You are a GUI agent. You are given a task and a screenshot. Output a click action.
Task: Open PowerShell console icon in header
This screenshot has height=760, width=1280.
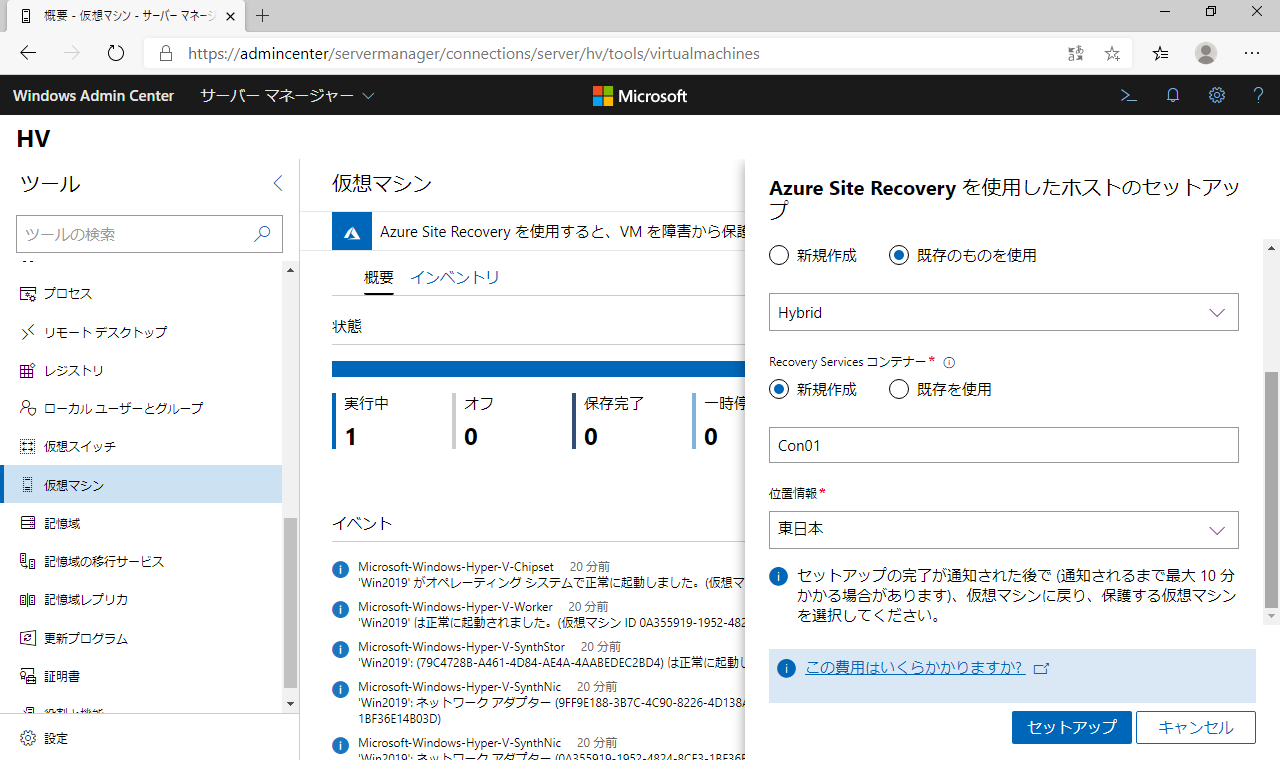1128,96
